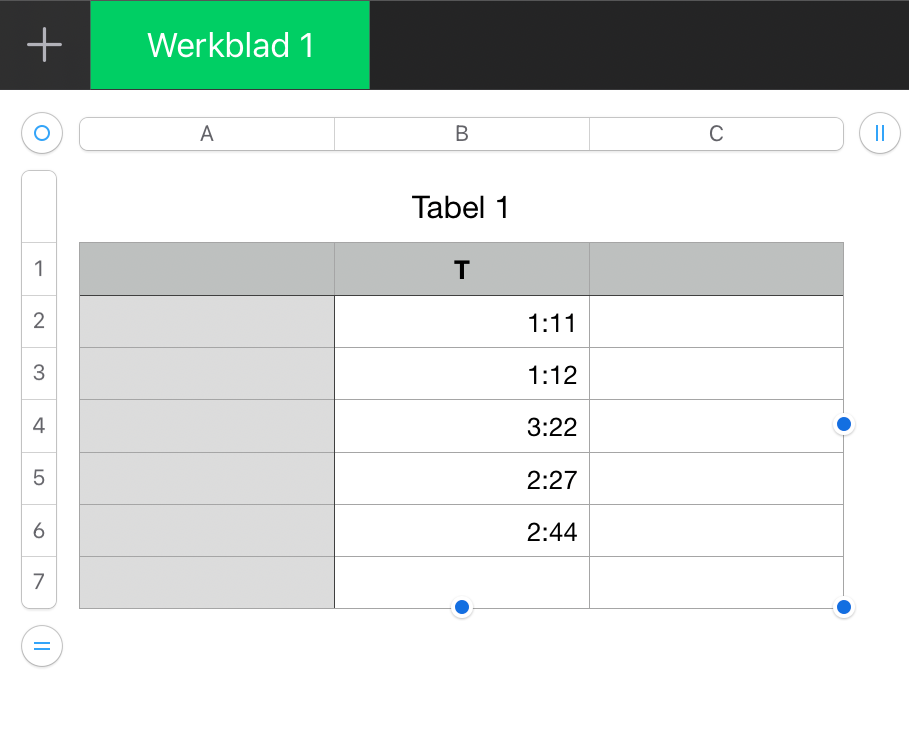Viewport: 909px width, 733px height.
Task: Add a new sheet with plus icon
Action: point(44,45)
